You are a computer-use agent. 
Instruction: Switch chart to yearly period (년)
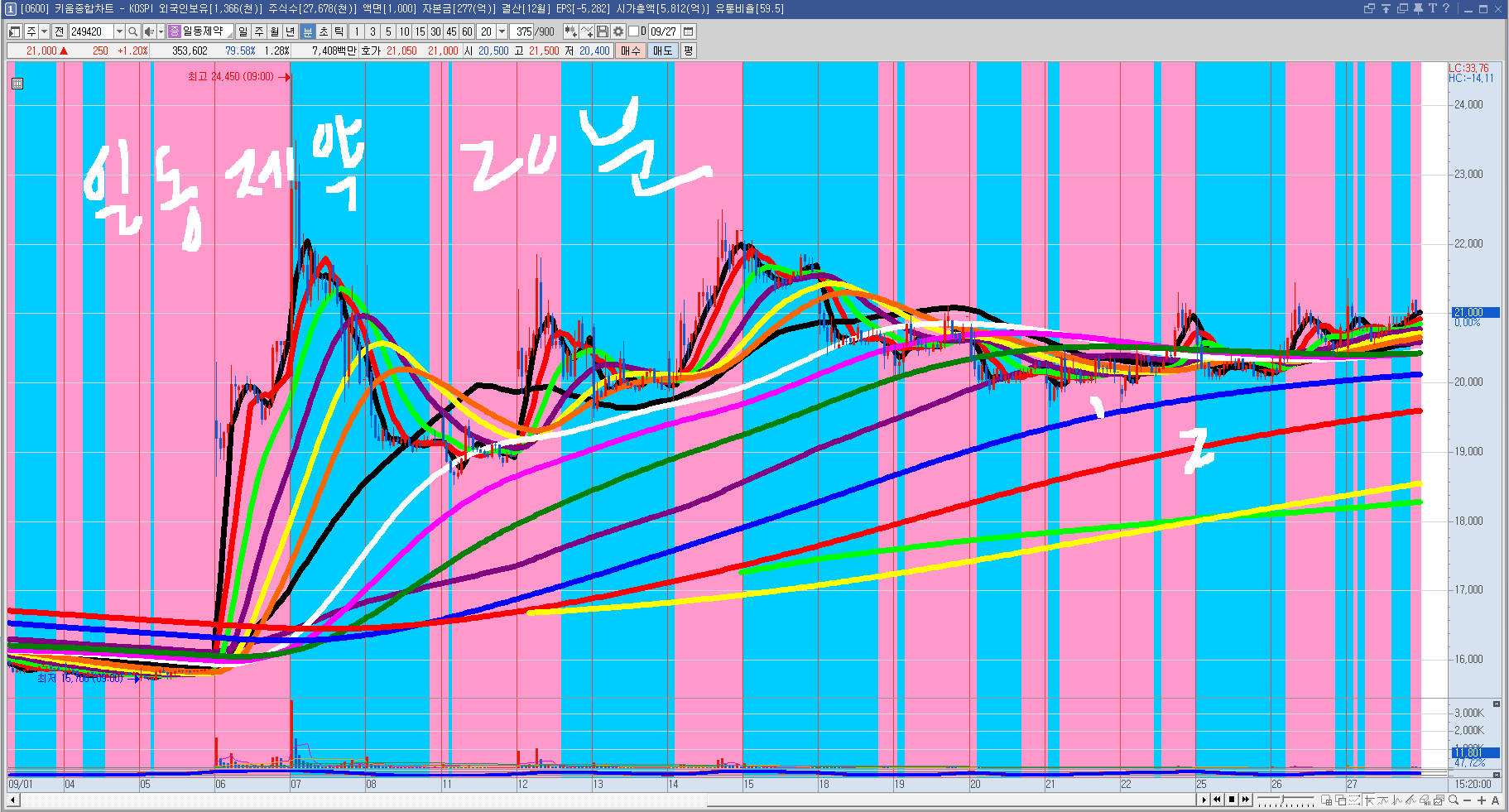(291, 31)
